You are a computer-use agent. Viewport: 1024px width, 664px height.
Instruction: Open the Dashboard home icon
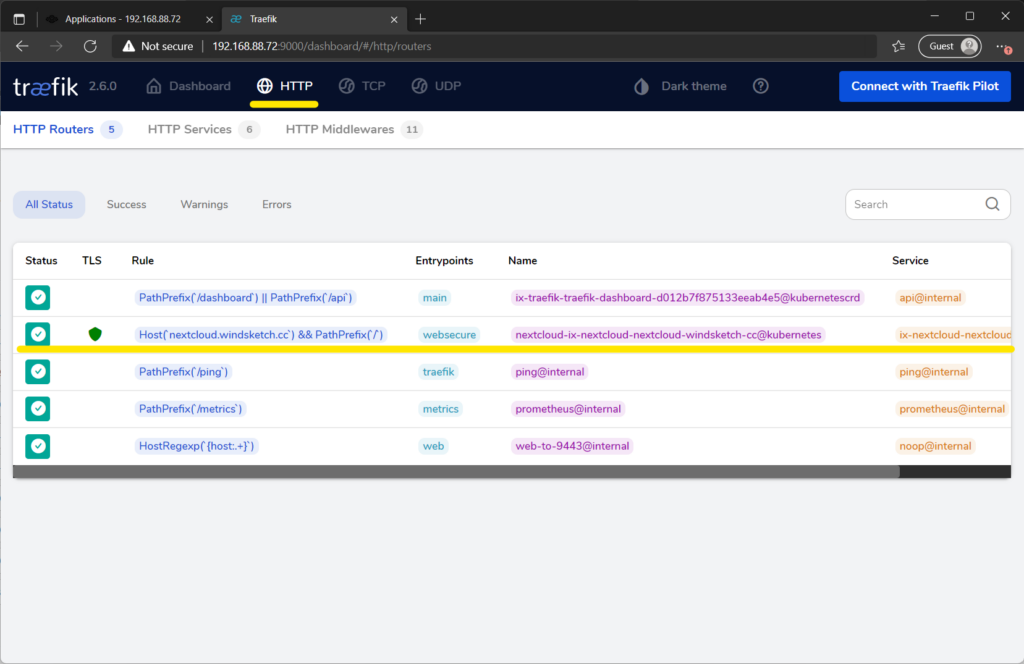(153, 86)
